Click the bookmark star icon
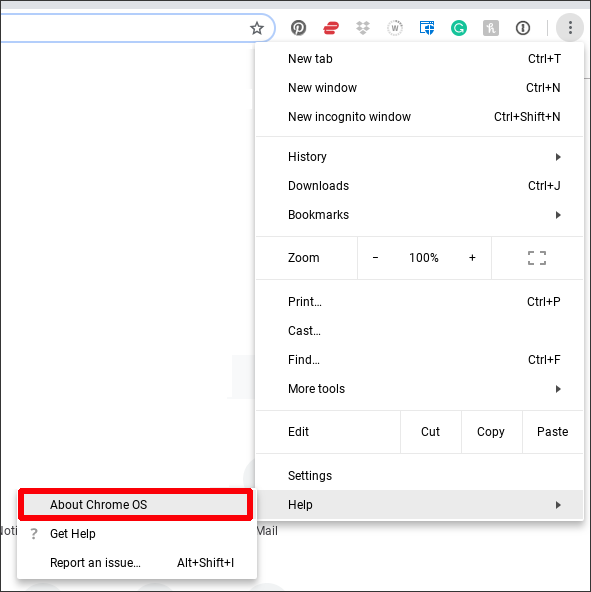The height and width of the screenshot is (592, 591). (x=257, y=28)
